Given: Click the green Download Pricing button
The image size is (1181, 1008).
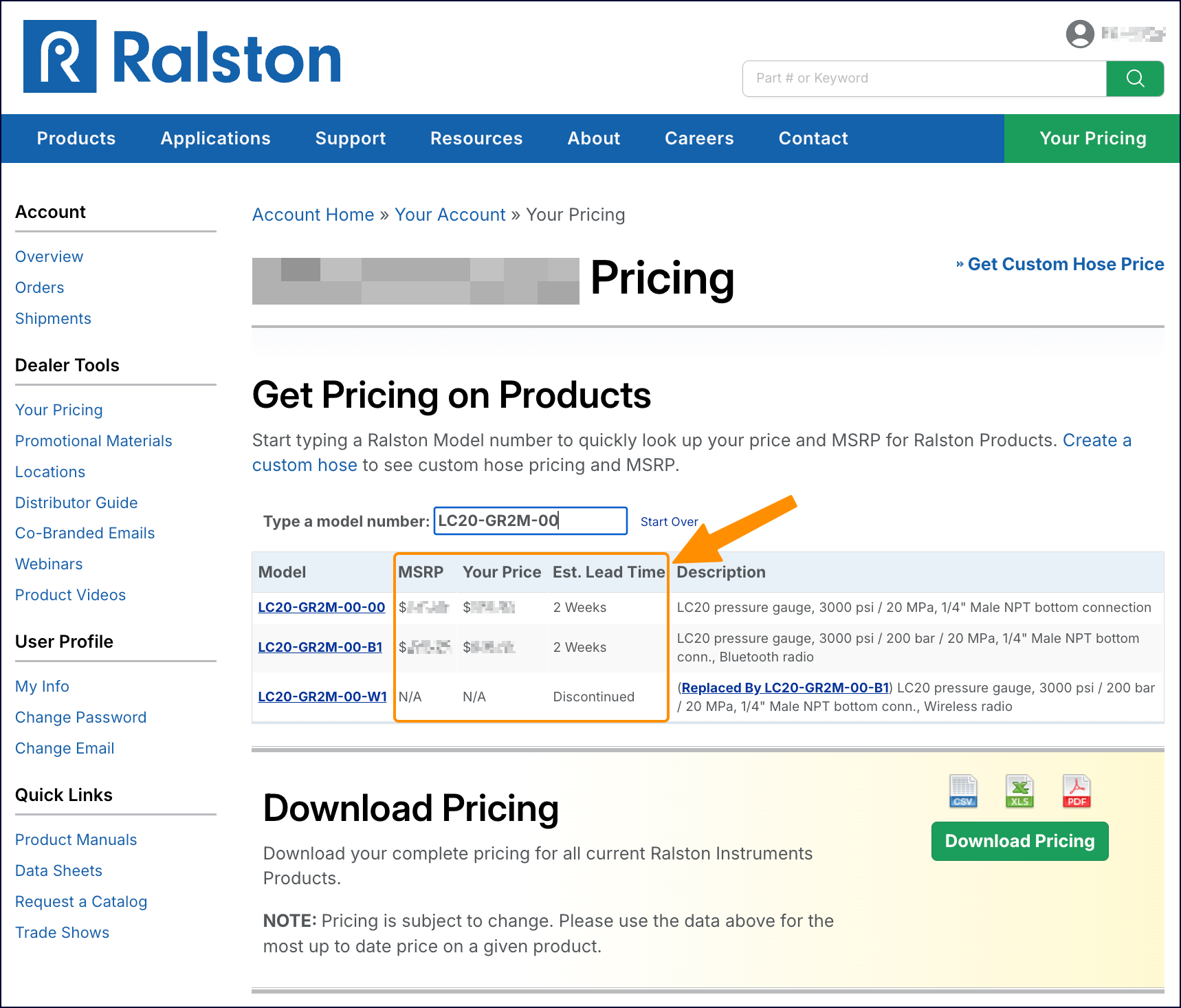Looking at the screenshot, I should pos(1019,841).
